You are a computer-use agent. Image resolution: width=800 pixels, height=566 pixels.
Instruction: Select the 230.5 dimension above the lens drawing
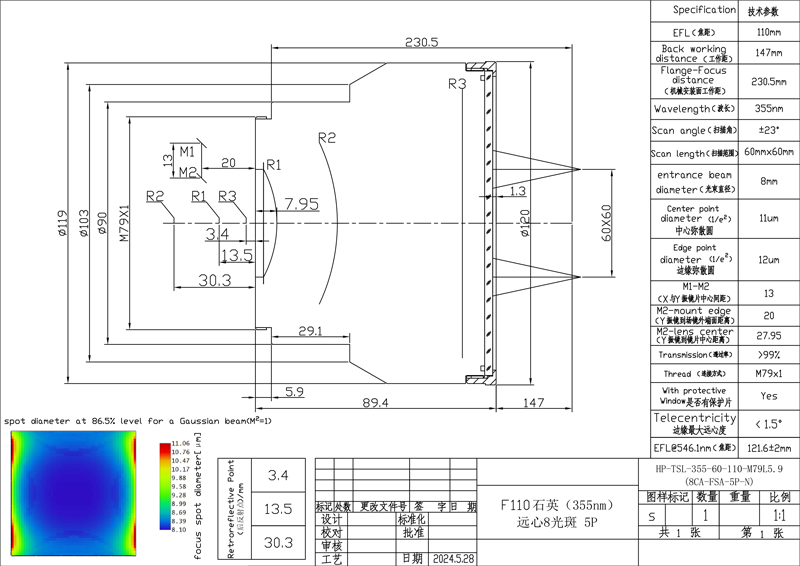click(x=421, y=42)
